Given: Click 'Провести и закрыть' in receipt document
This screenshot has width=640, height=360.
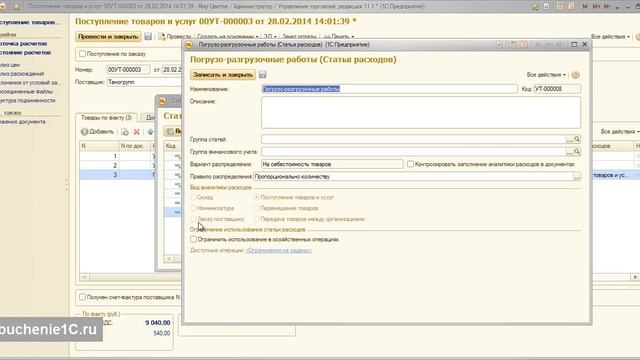Looking at the screenshot, I should (x=108, y=37).
